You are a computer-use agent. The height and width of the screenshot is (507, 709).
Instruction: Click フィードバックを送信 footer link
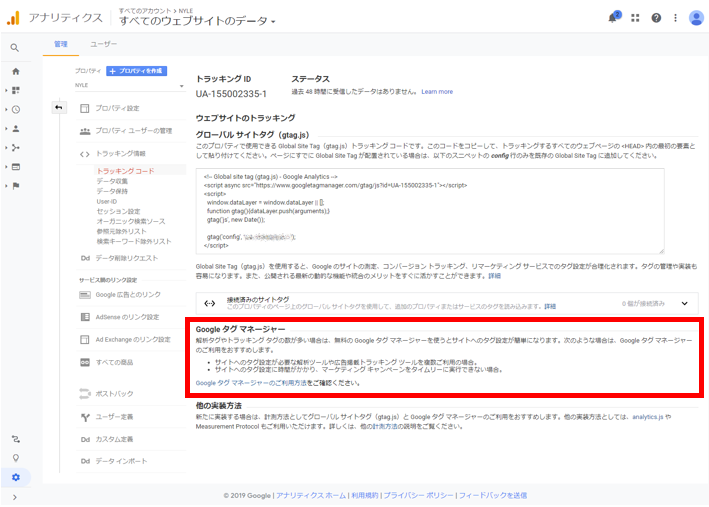[x=493, y=496]
